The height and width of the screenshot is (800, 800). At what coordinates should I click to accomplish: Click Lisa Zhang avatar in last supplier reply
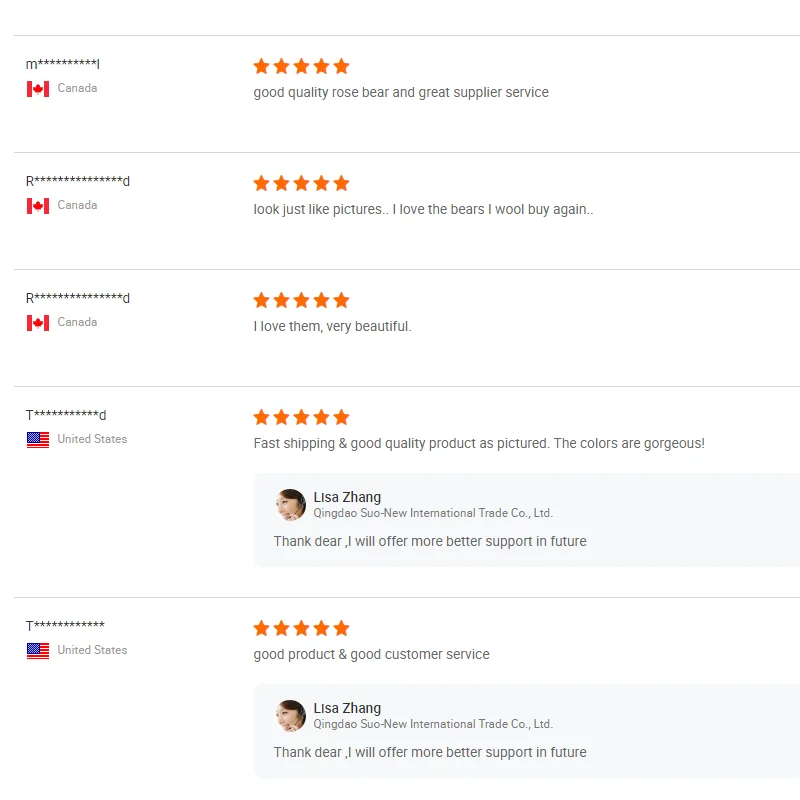(291, 716)
